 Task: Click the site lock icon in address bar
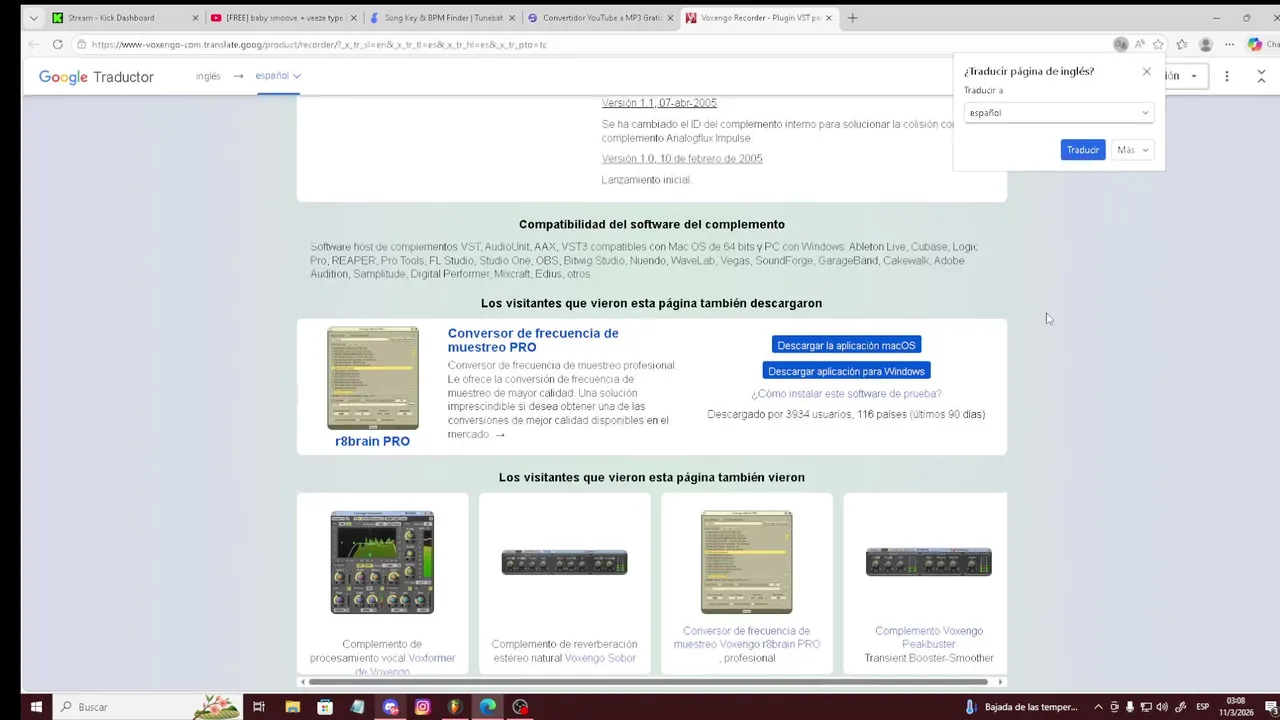(80, 44)
